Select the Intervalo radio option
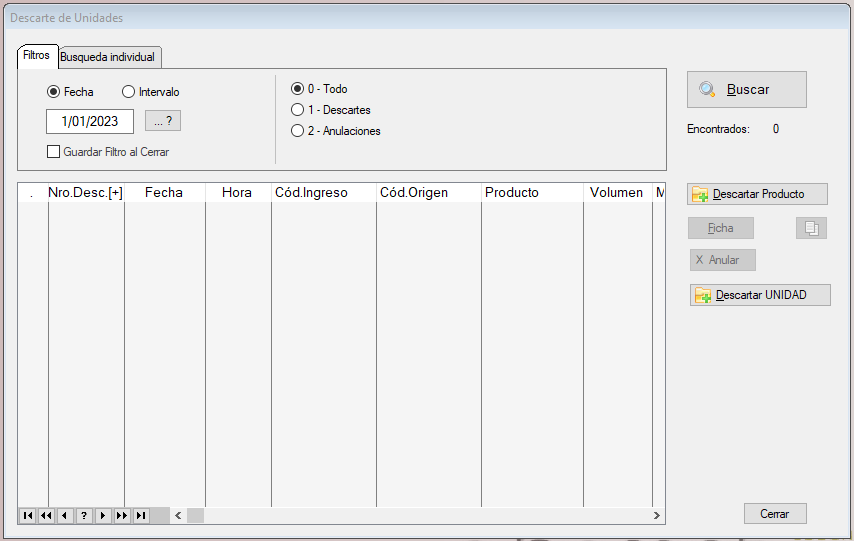 [x=128, y=92]
